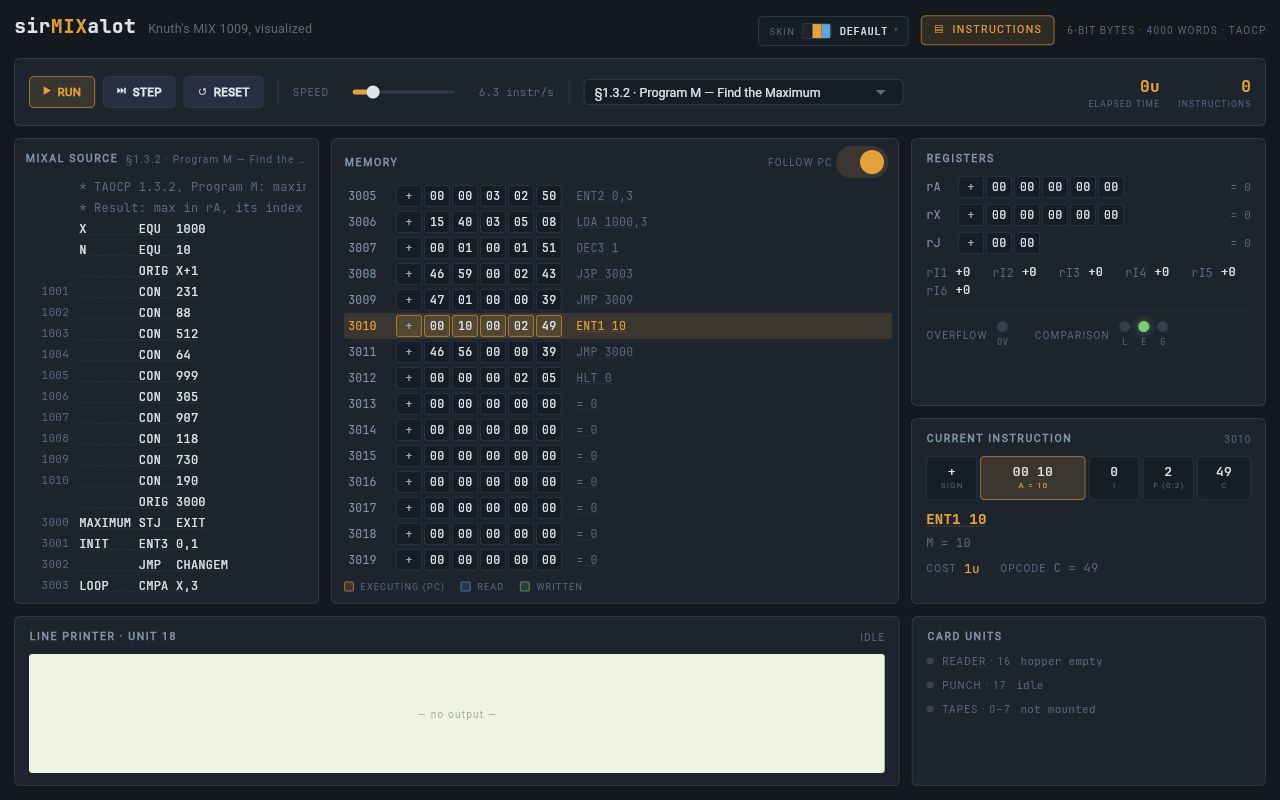The width and height of the screenshot is (1280, 800).
Task: Open the program selection dropdown
Action: (743, 92)
